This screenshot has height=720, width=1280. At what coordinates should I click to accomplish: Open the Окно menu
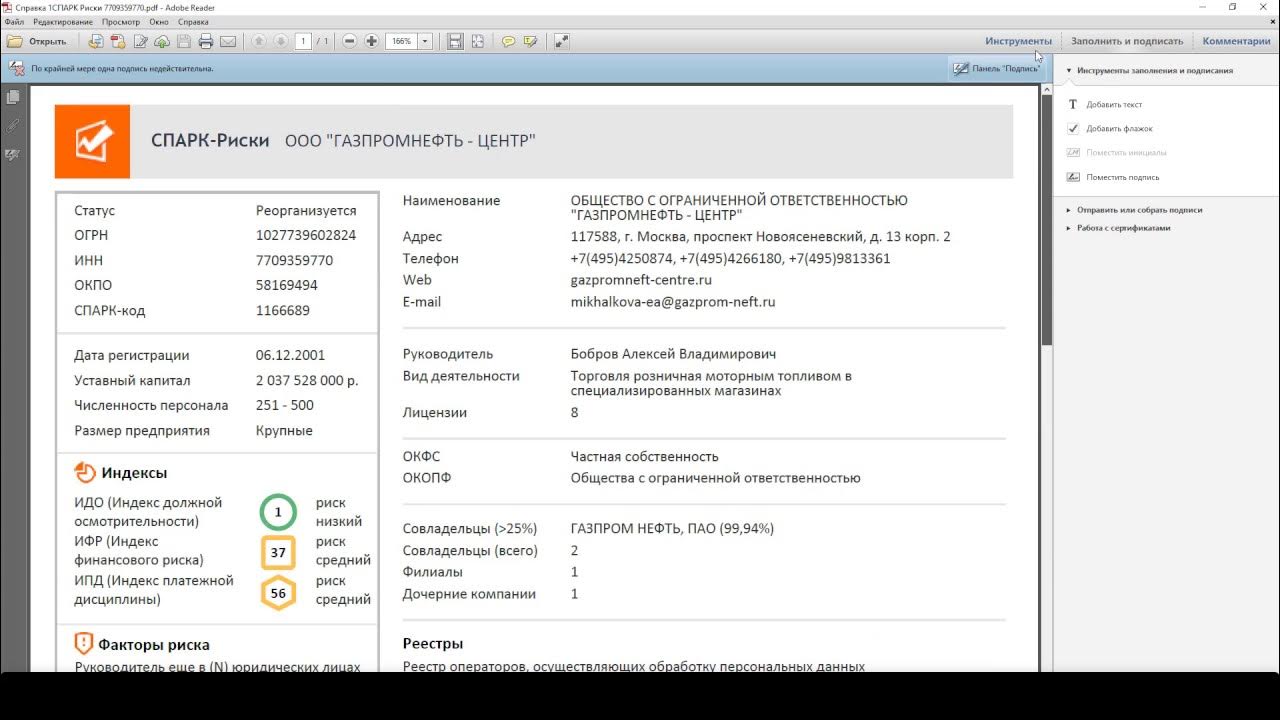159,21
